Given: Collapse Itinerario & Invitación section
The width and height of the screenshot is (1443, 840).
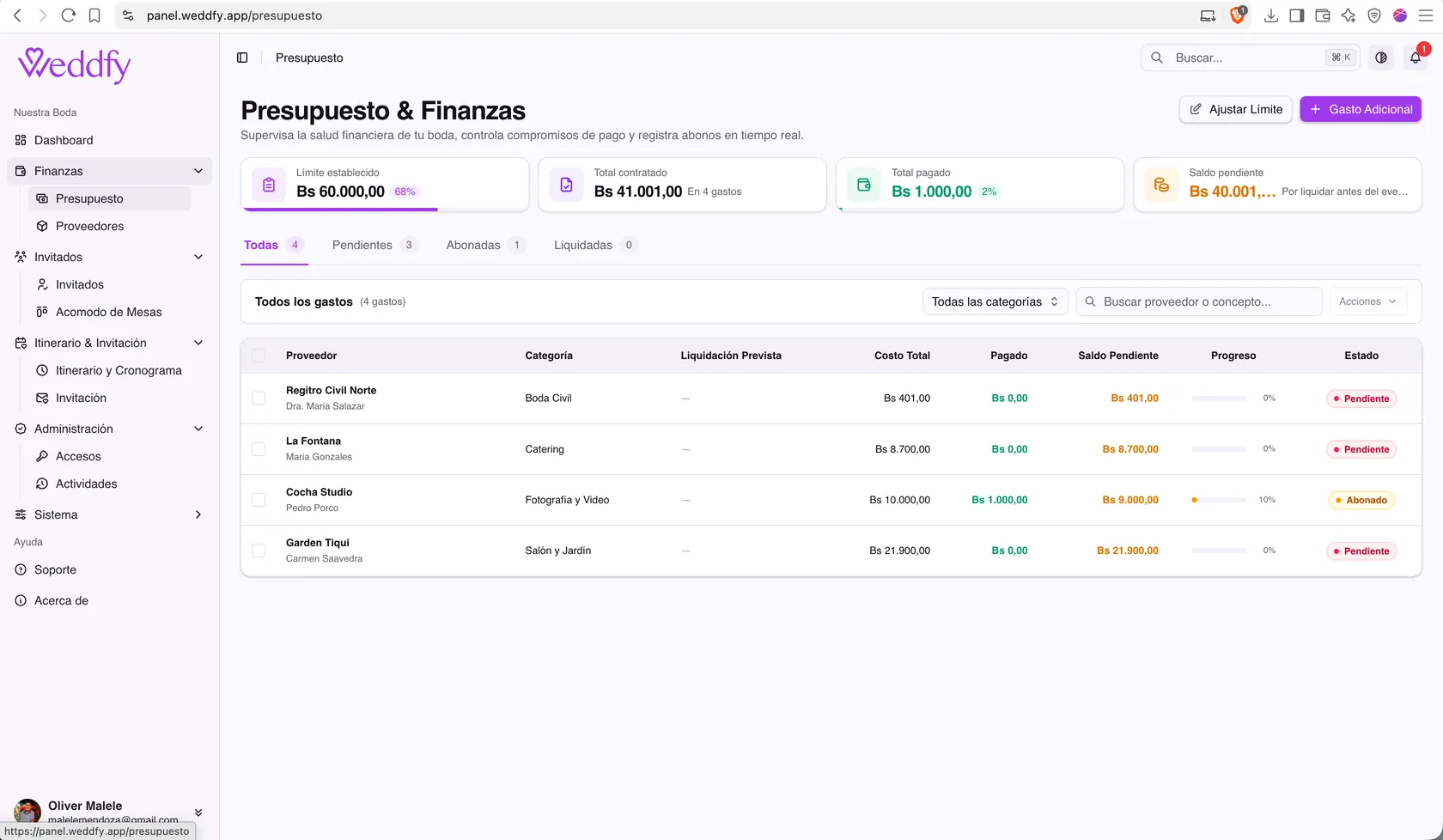Looking at the screenshot, I should [x=198, y=343].
